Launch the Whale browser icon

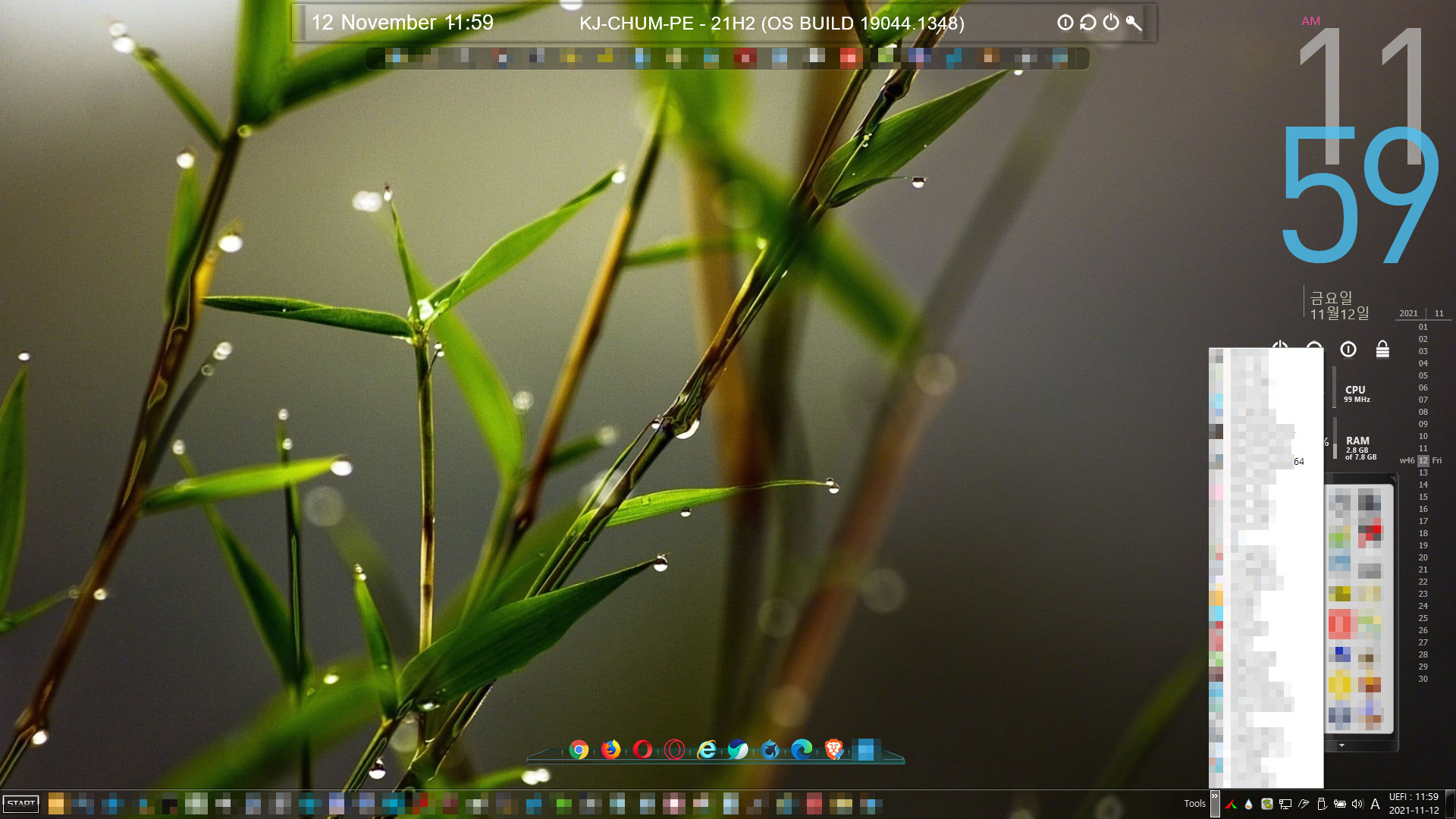[x=738, y=750]
